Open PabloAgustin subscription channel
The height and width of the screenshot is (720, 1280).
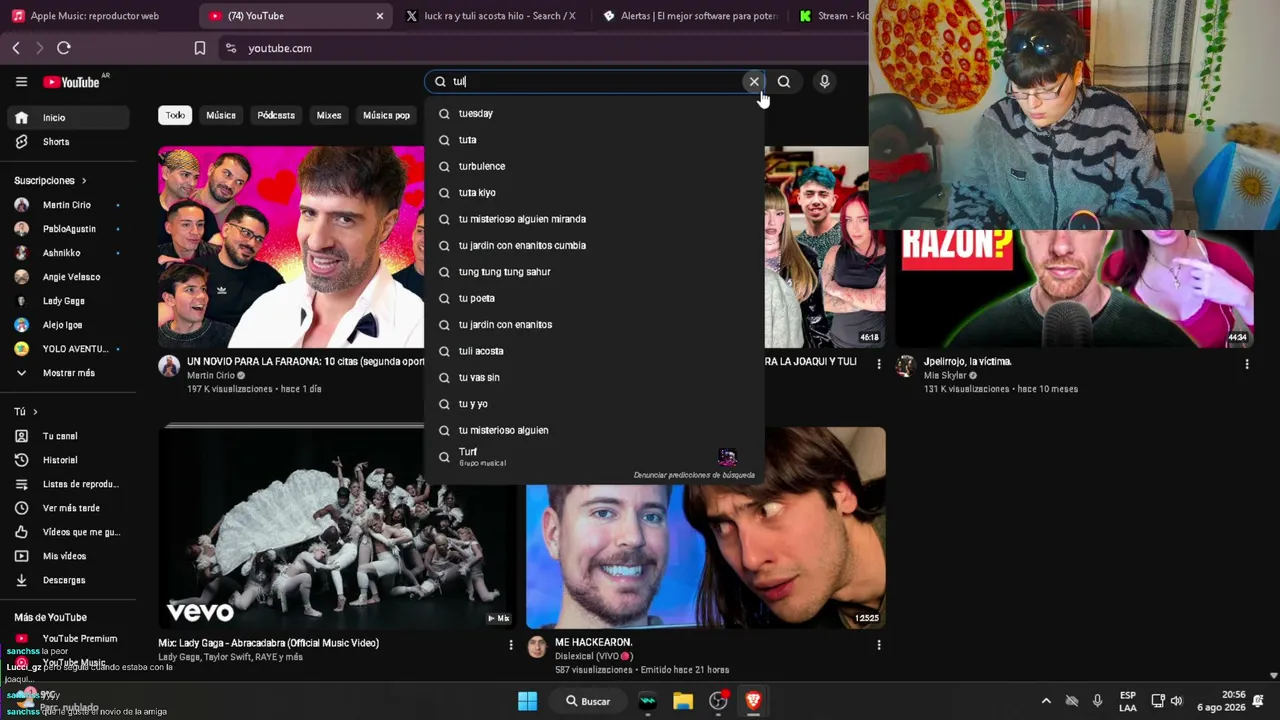(x=68, y=229)
